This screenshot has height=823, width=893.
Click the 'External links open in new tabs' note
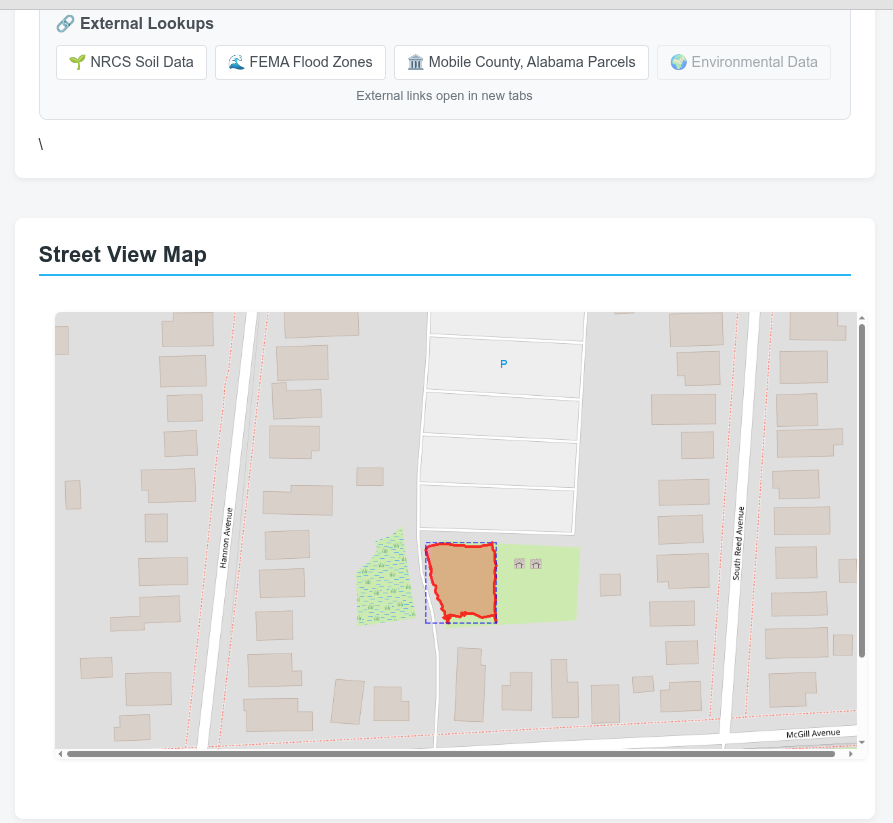pos(444,96)
